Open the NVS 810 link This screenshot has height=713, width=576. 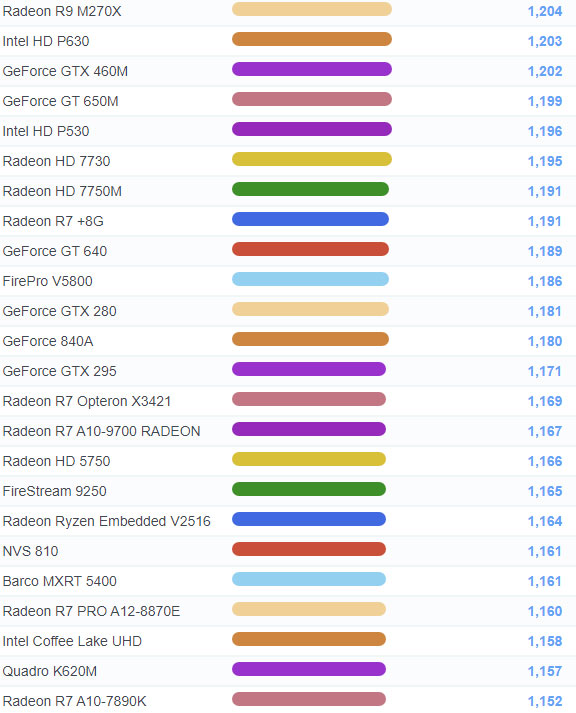pos(30,552)
